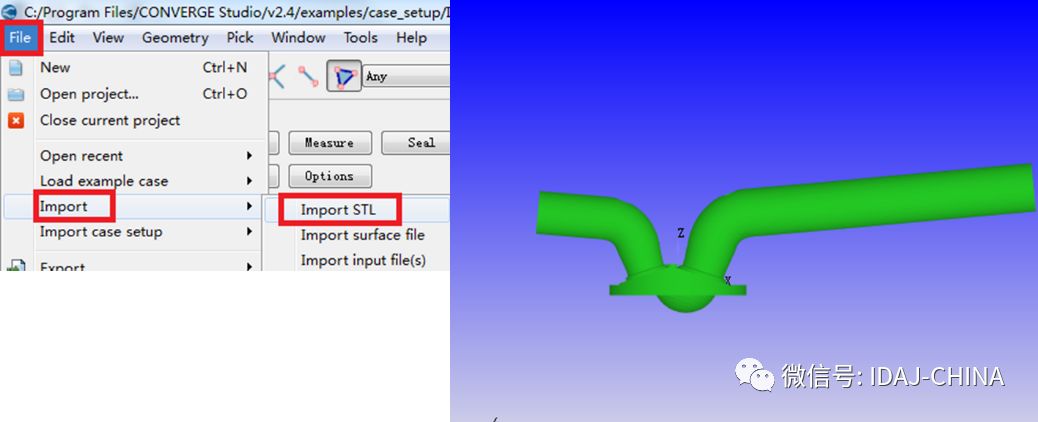Click the Options button
This screenshot has height=422, width=1038.
(x=329, y=176)
